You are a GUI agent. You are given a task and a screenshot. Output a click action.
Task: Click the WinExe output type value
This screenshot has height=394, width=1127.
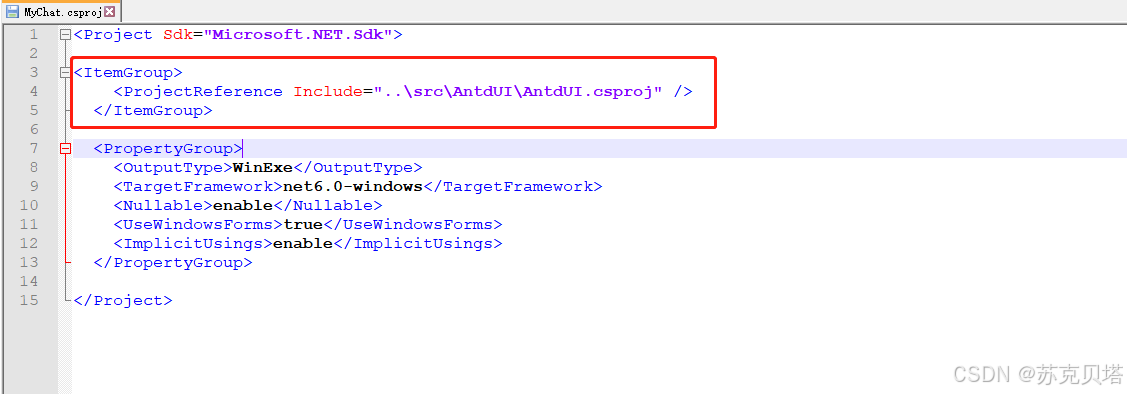(262, 168)
